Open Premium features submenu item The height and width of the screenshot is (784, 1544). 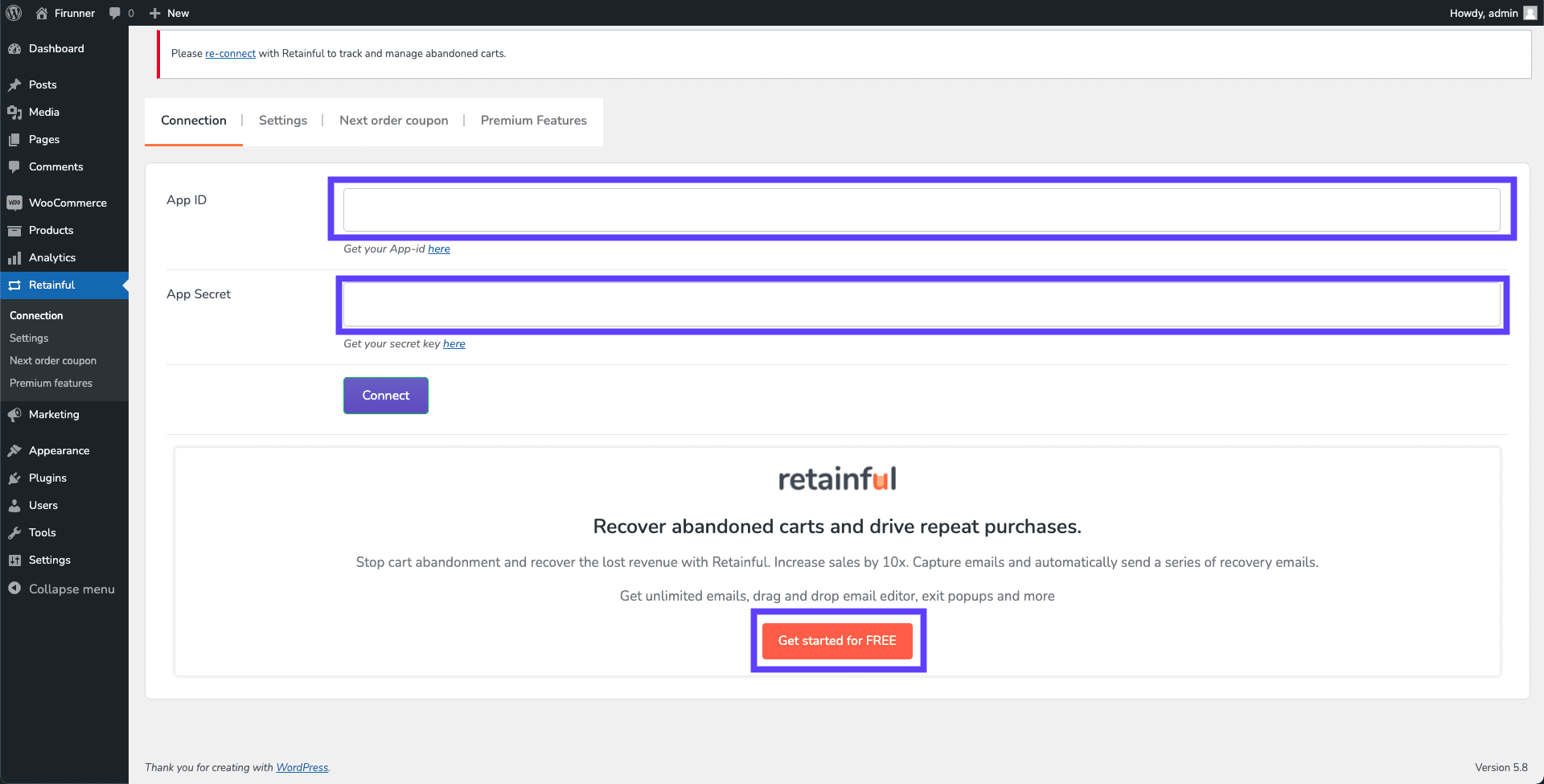coord(51,384)
